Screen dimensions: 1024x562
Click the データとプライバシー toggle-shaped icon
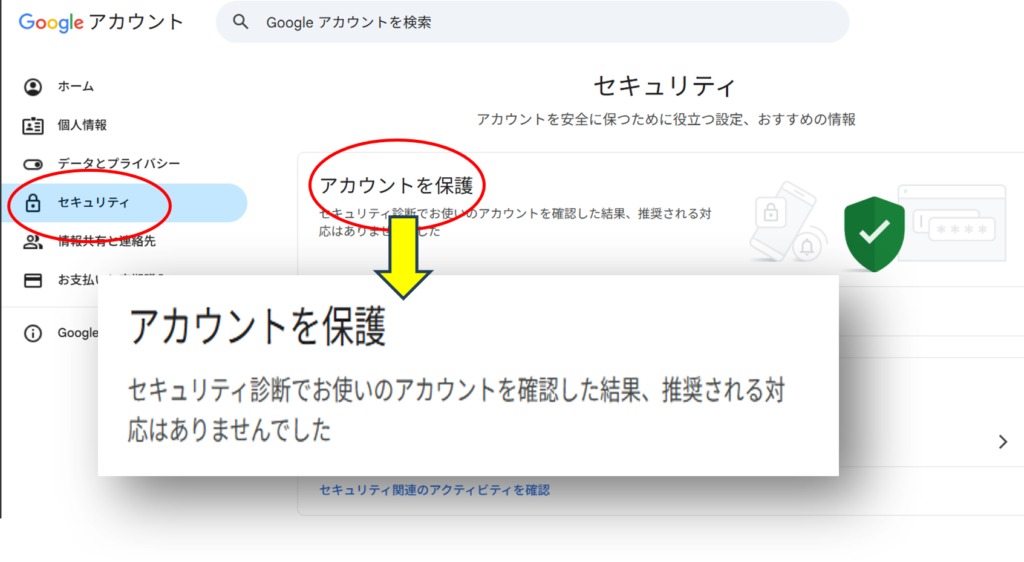coord(33,164)
